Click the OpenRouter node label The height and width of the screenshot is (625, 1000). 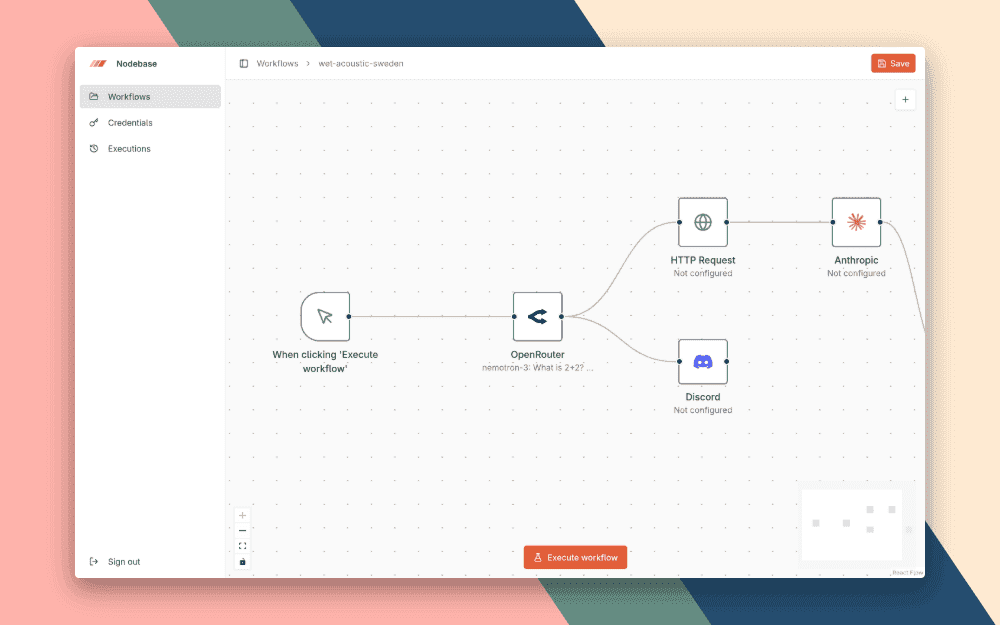point(538,355)
